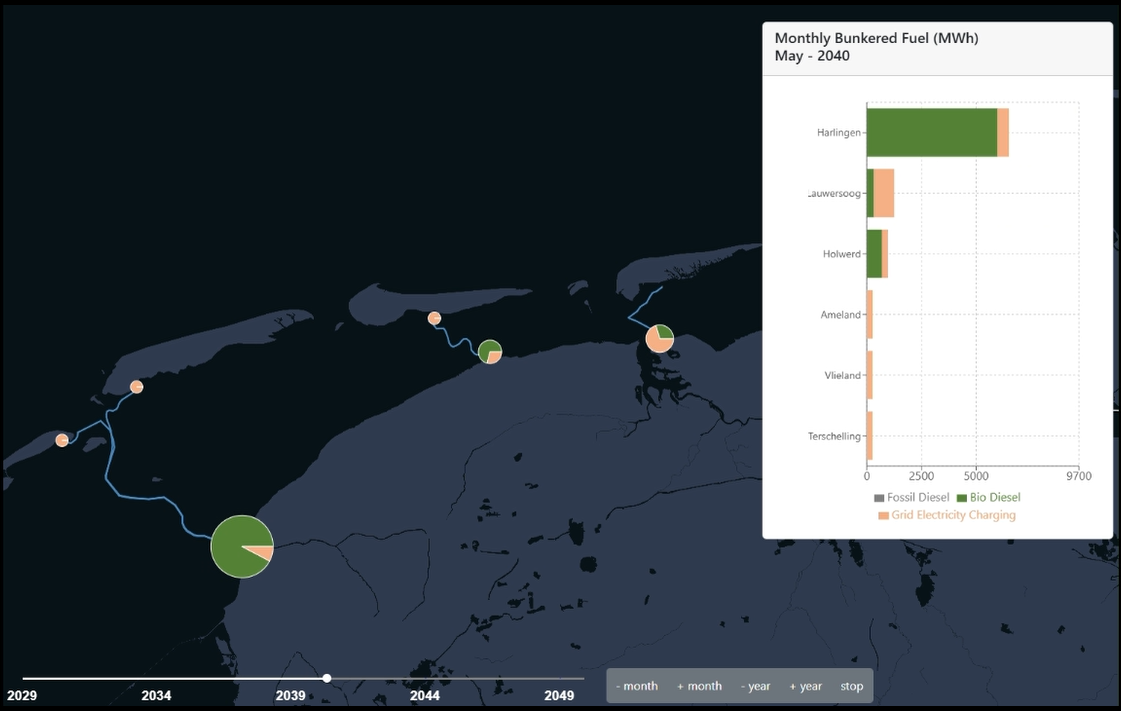Stop the timeline animation

(x=851, y=686)
